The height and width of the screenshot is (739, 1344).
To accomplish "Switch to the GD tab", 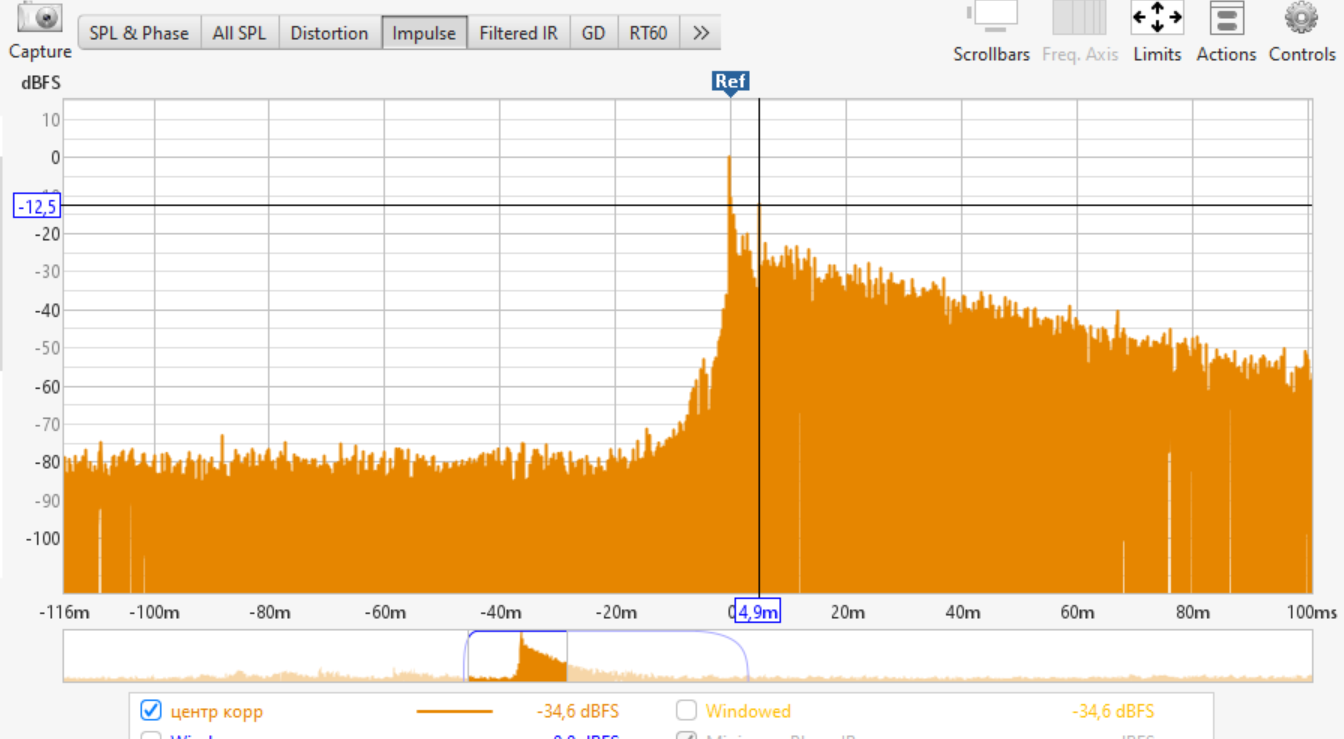I will [594, 33].
